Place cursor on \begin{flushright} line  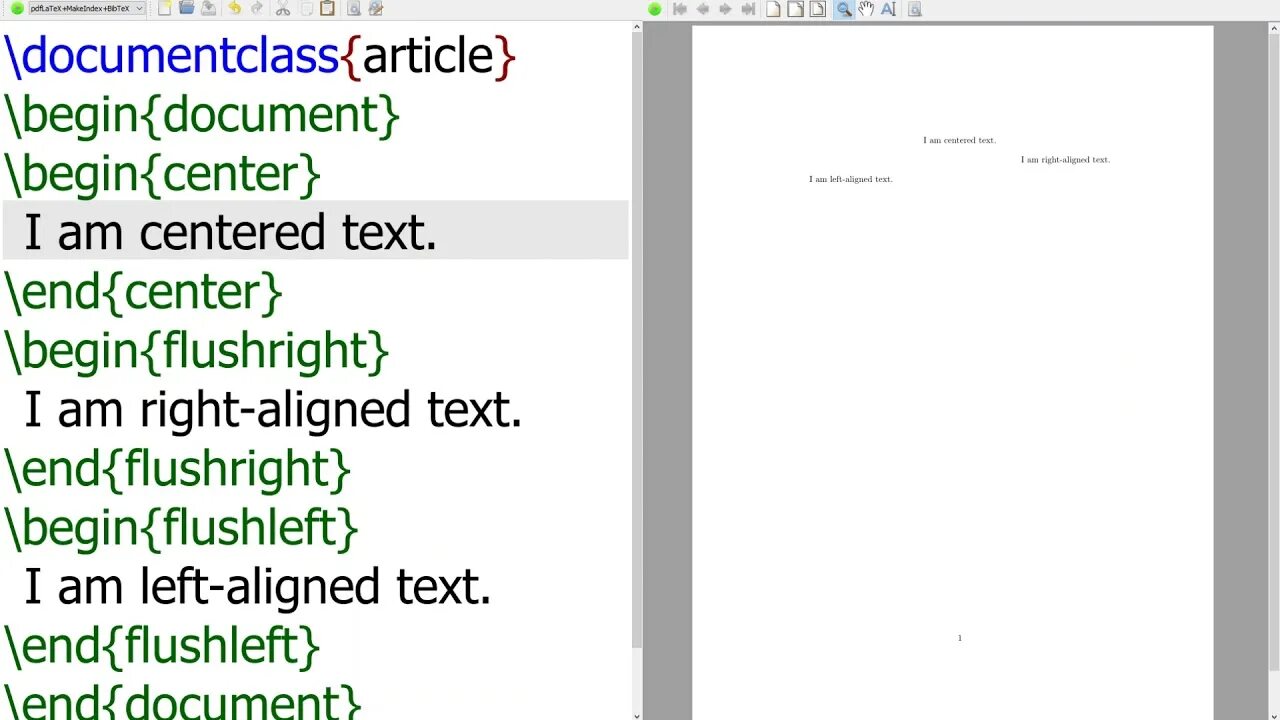(197, 351)
